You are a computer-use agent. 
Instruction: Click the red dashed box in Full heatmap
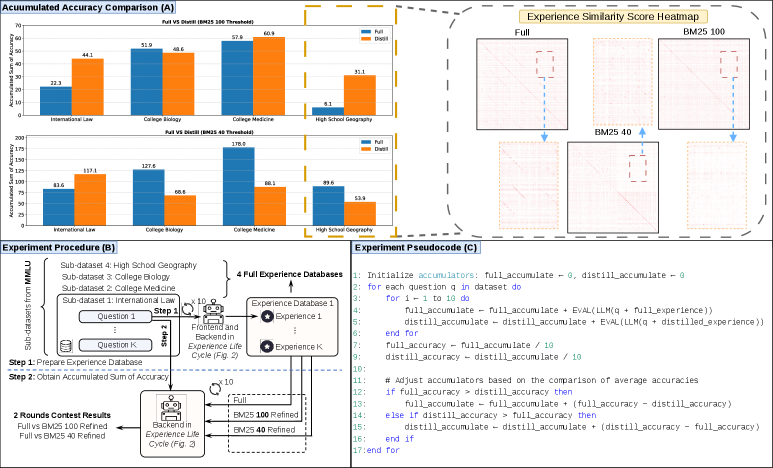pyautogui.click(x=543, y=62)
